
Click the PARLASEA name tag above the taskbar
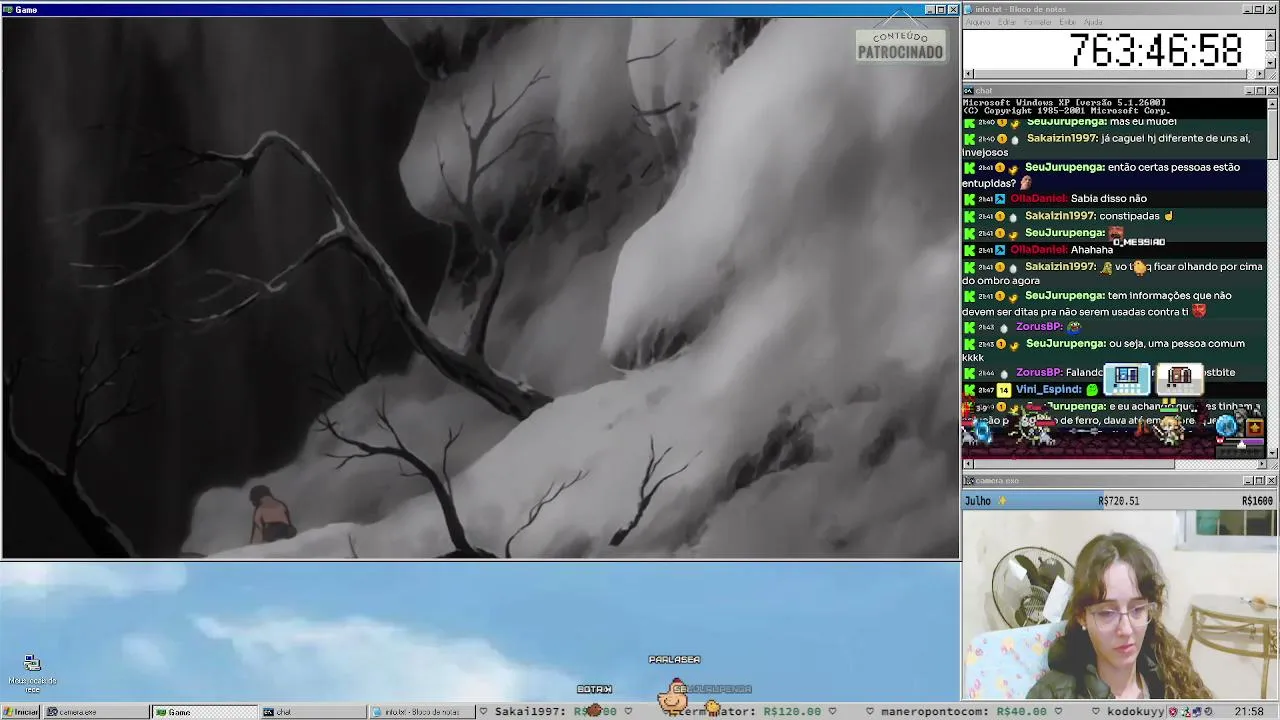pyautogui.click(x=674, y=660)
